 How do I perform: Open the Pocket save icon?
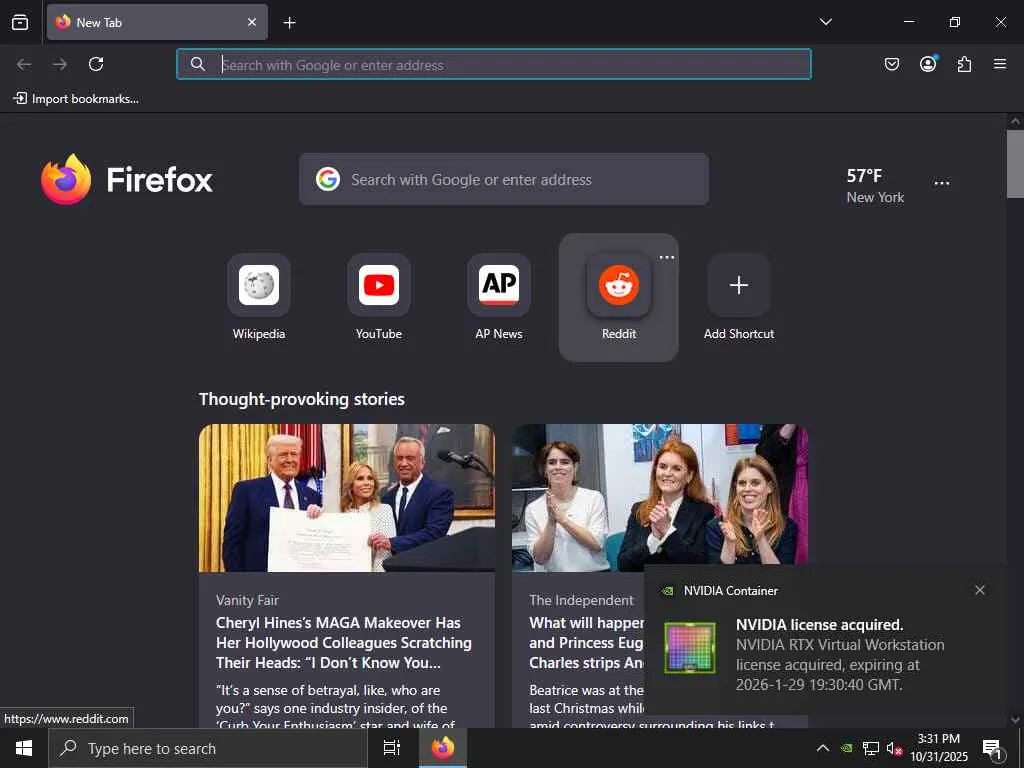(x=891, y=64)
